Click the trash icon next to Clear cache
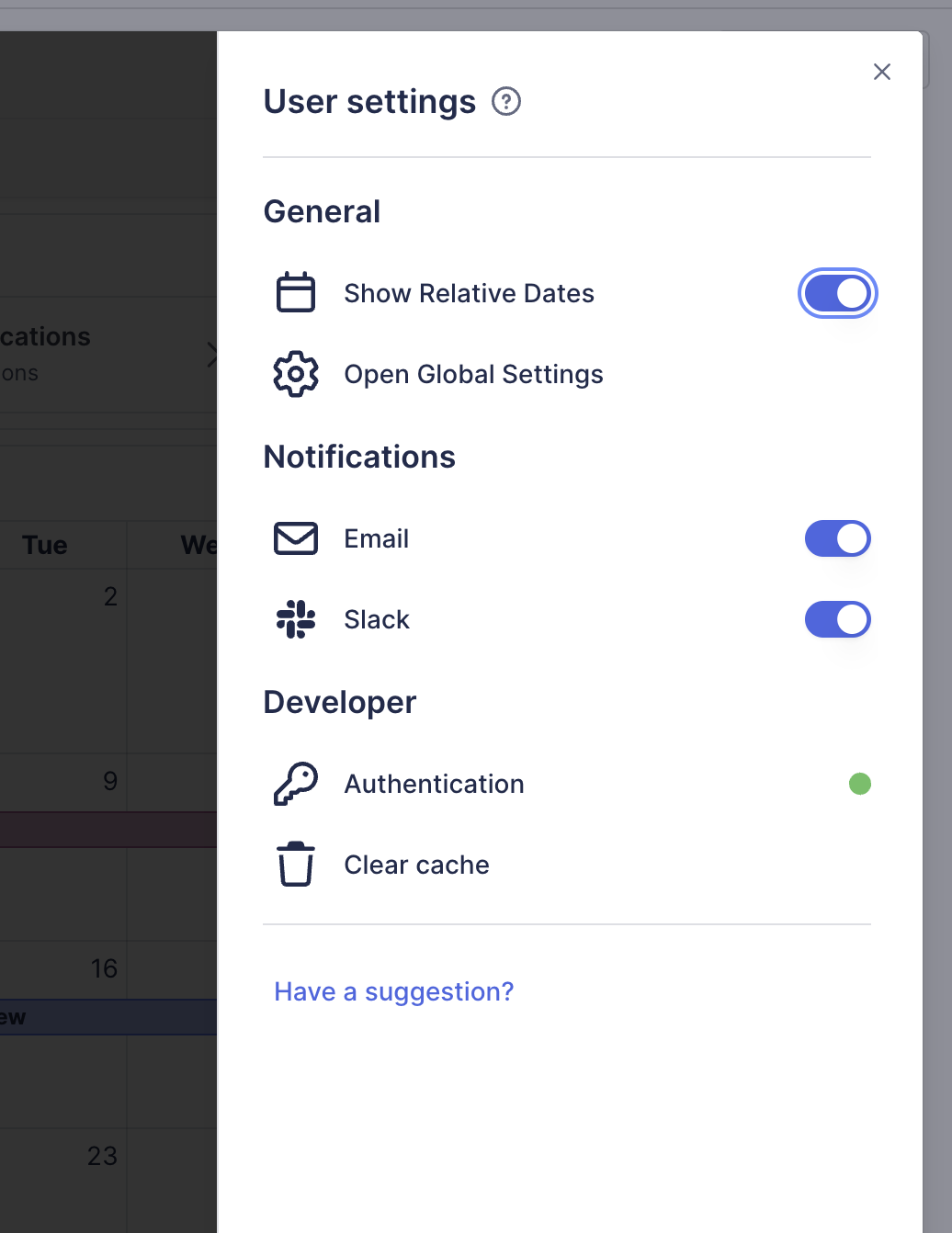This screenshot has height=1233, width=952. 295,864
